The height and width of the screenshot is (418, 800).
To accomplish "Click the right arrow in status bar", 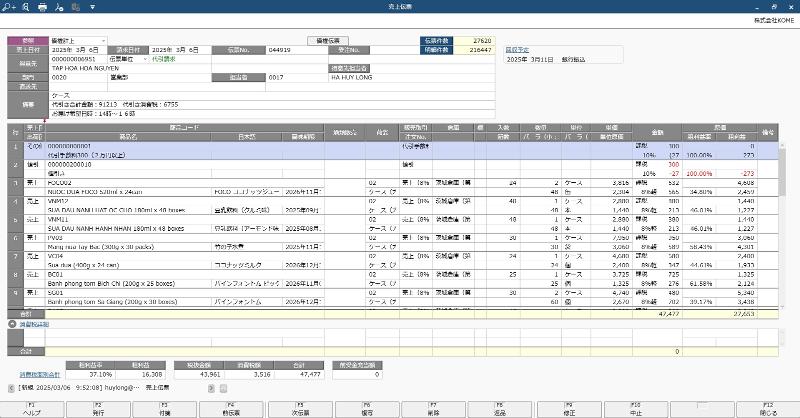I will (x=210, y=387).
